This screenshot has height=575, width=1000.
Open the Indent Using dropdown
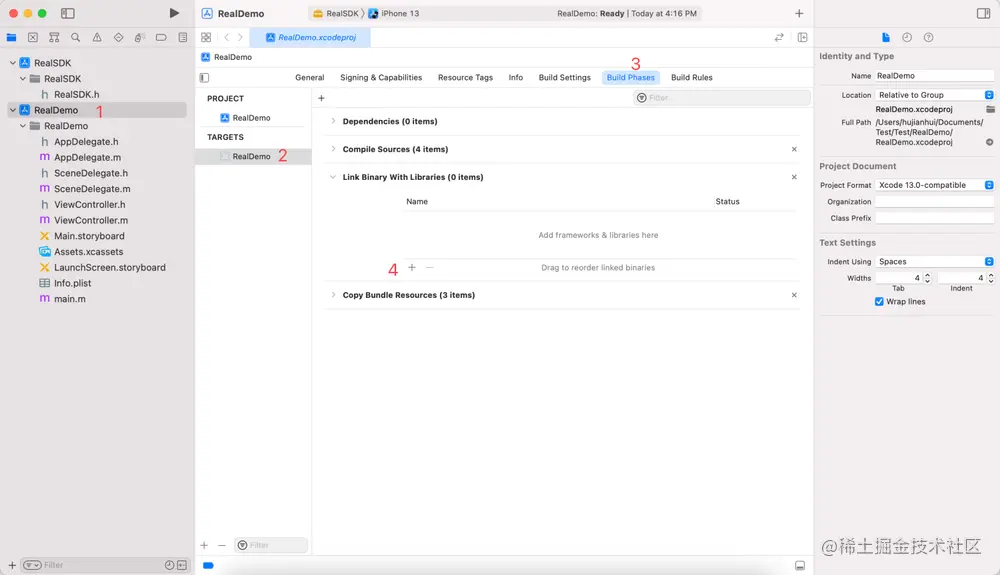pos(934,261)
